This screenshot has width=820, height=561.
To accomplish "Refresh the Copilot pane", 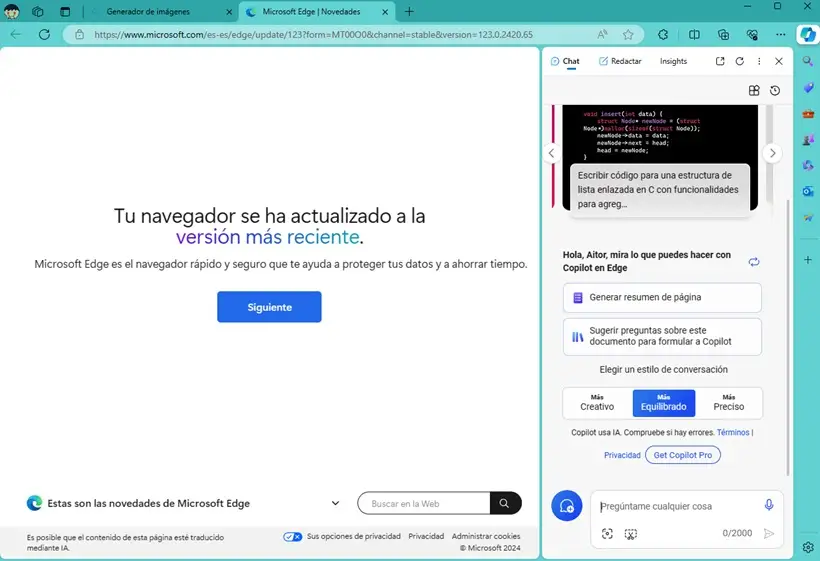I will point(739,61).
